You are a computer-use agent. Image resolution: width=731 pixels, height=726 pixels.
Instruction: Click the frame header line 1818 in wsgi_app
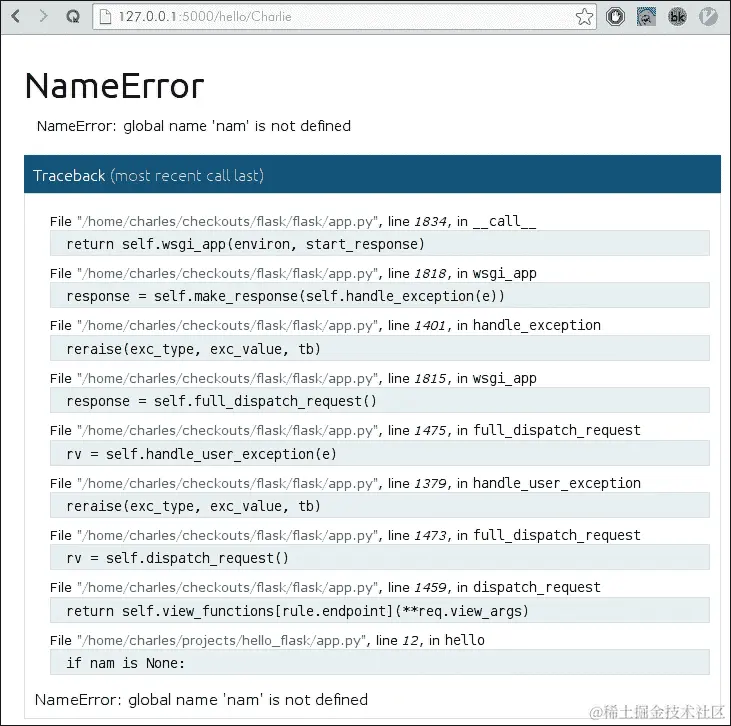click(293, 273)
